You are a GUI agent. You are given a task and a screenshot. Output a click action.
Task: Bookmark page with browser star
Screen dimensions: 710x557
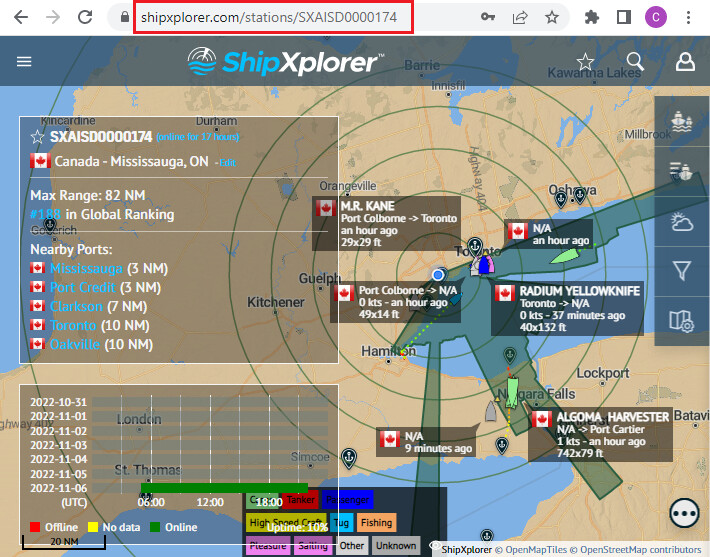tap(552, 17)
